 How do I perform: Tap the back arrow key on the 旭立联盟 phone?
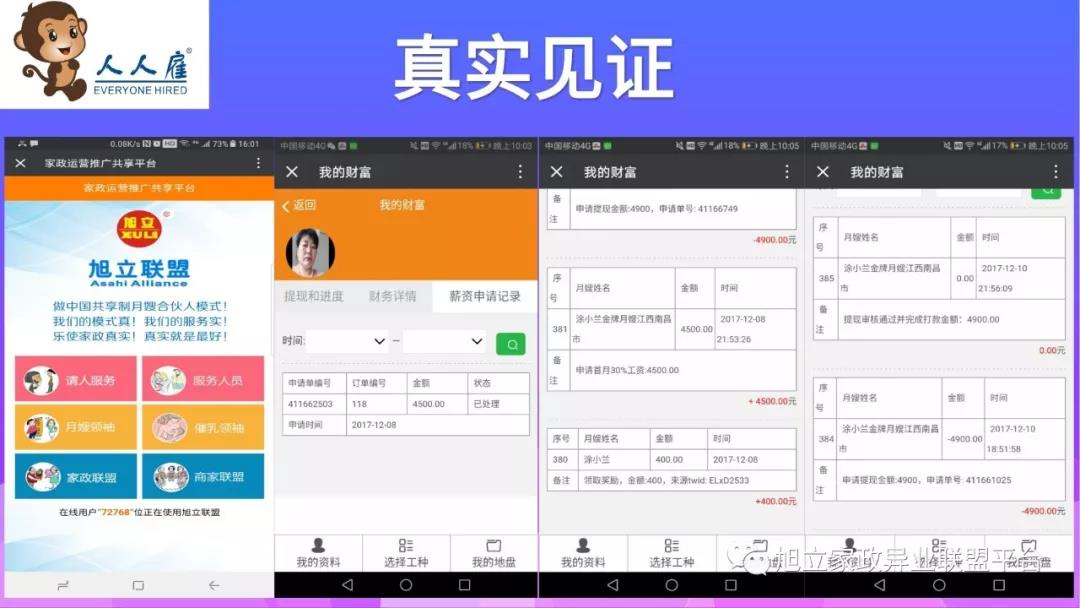pyautogui.click(x=214, y=585)
